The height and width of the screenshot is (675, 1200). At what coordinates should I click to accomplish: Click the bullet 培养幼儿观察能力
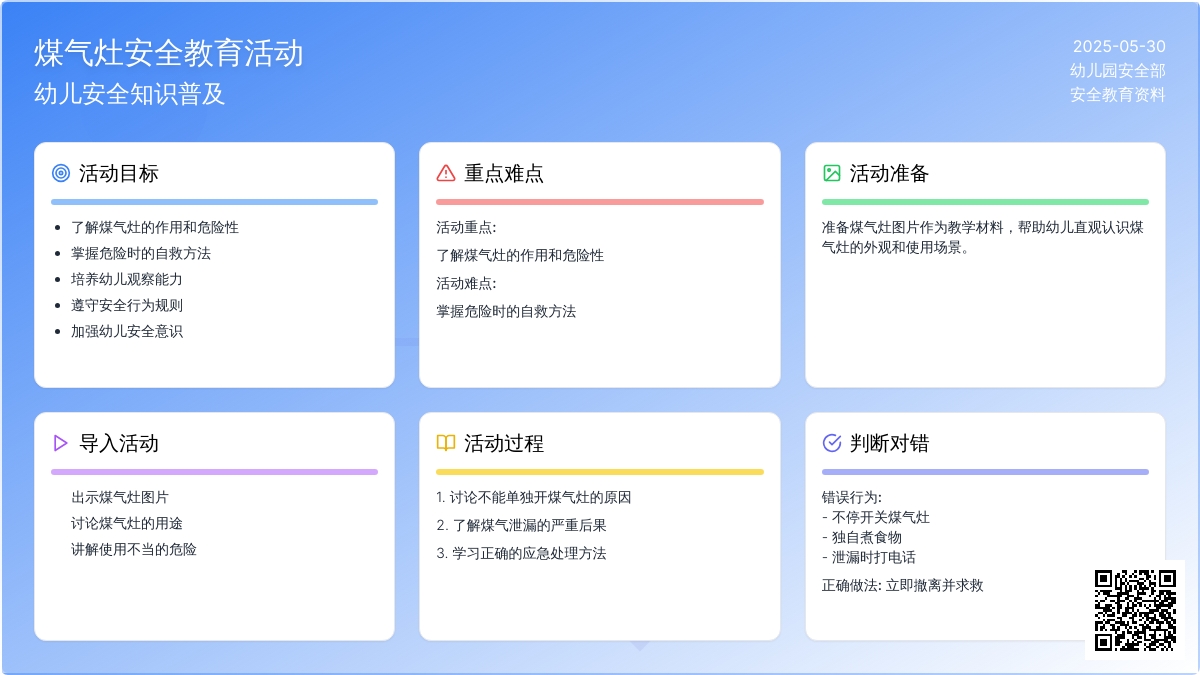coord(127,279)
